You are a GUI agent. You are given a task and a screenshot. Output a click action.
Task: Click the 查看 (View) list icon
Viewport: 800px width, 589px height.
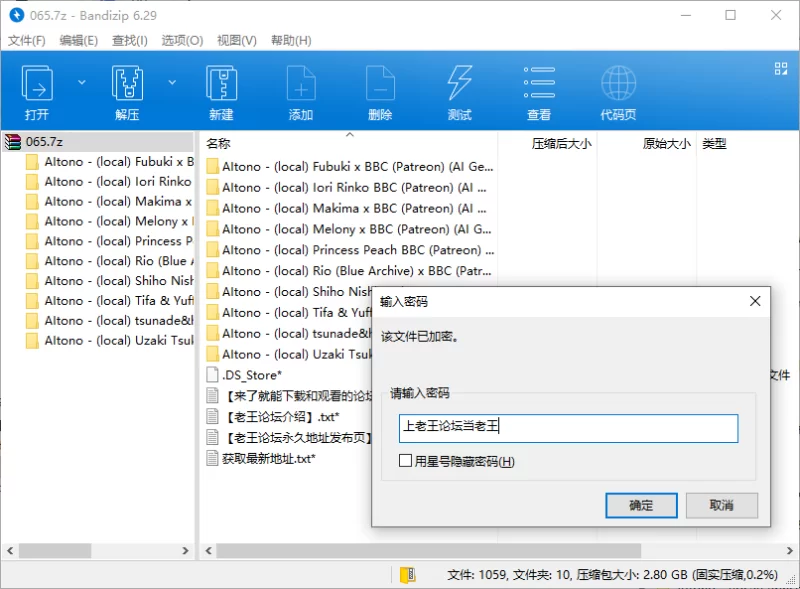539,82
